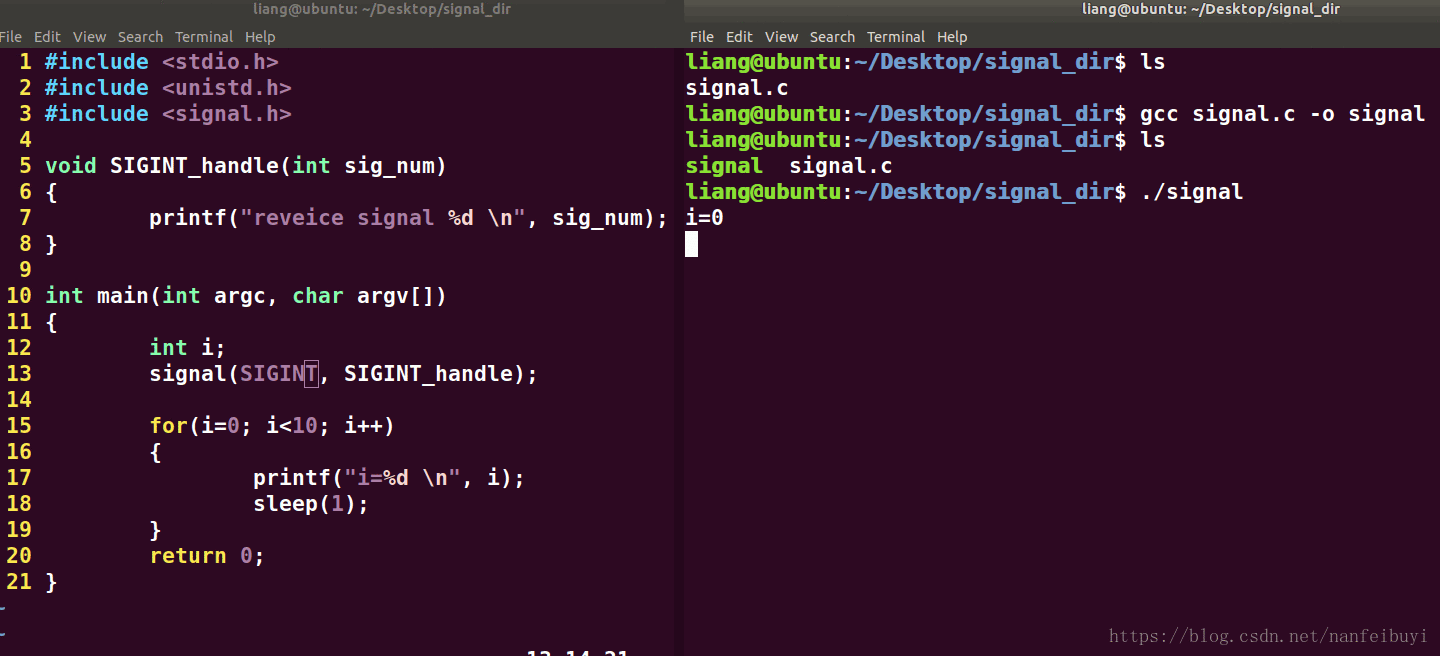The height and width of the screenshot is (656, 1440).
Task: Open the Search menu in the right terminal
Action: (x=832, y=36)
